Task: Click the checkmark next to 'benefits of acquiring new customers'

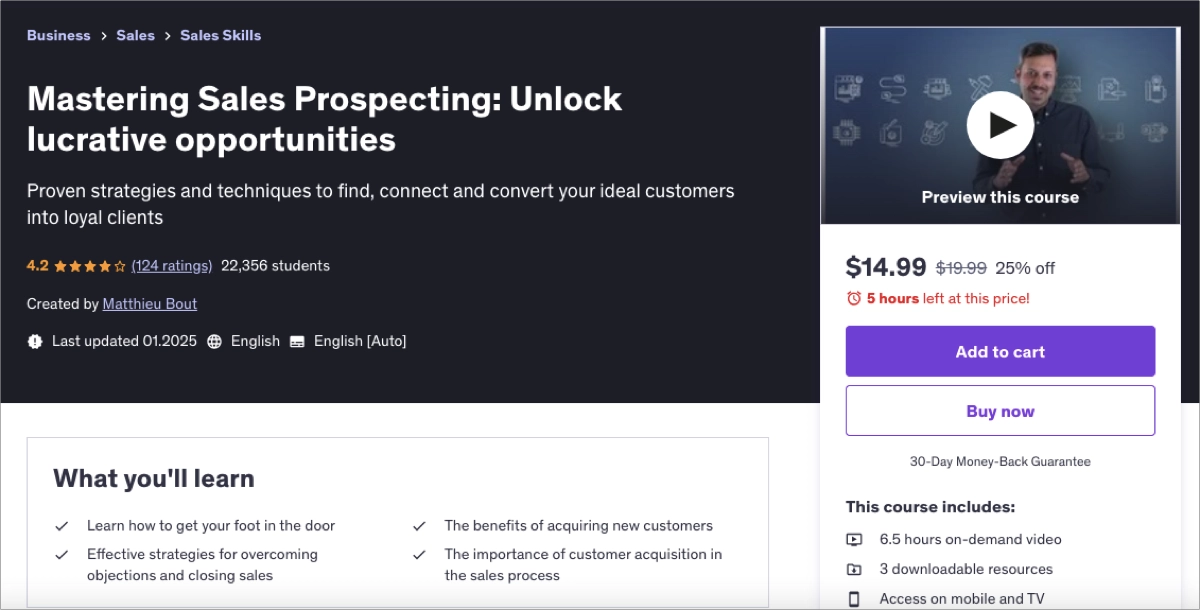Action: click(x=420, y=526)
